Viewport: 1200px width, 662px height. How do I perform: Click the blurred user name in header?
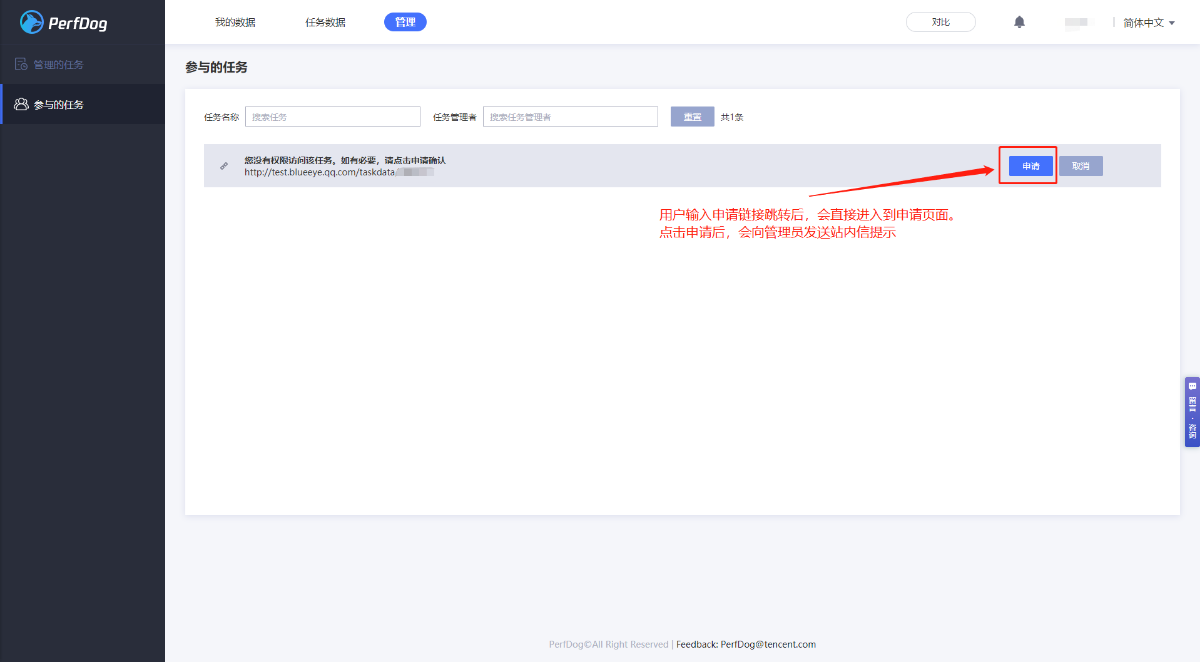click(x=1078, y=22)
